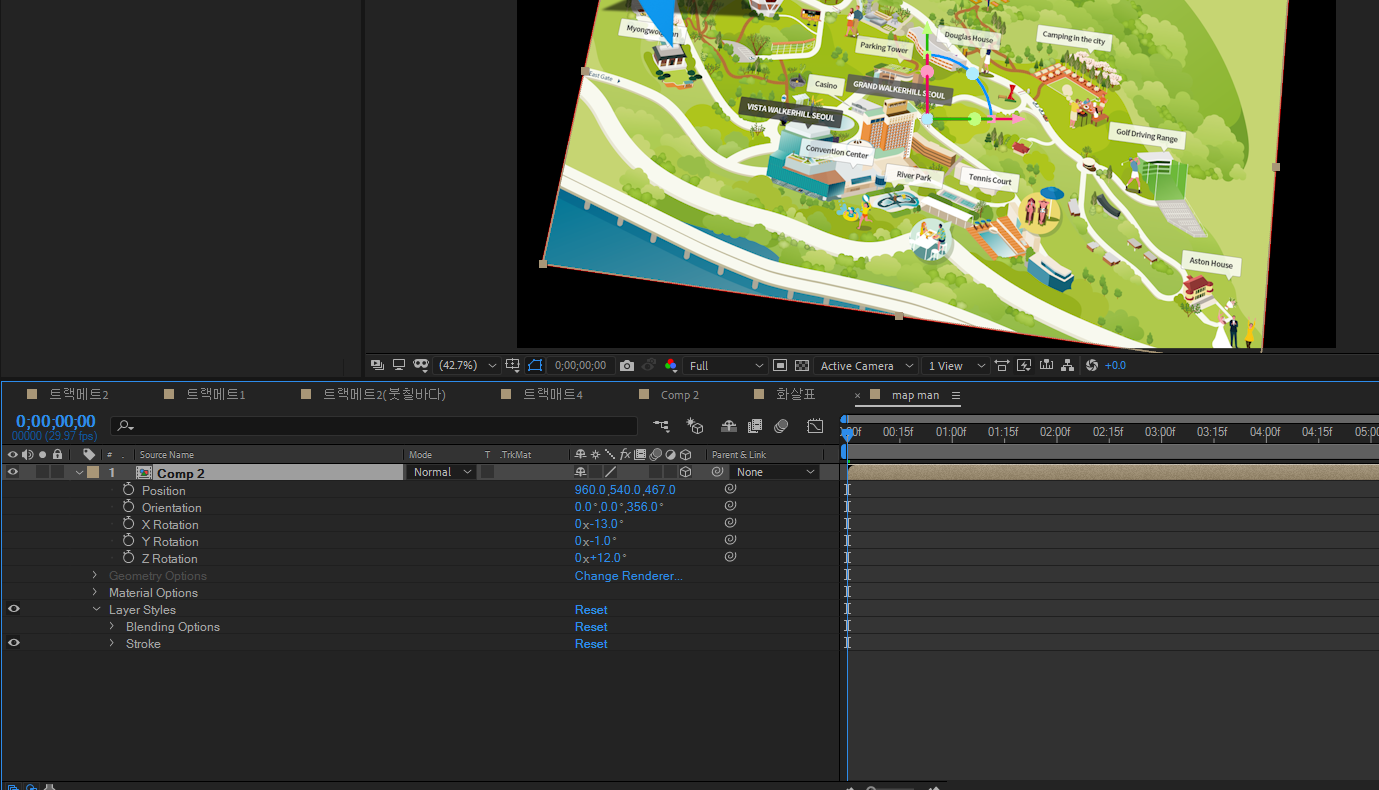Expand Blending Options group

112,626
